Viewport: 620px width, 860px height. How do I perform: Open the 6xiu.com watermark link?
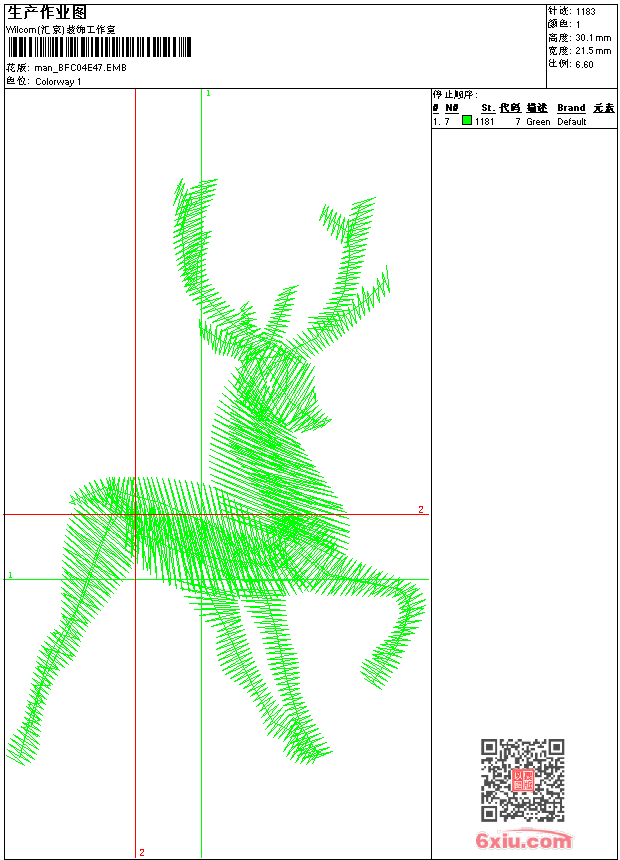pos(524,841)
